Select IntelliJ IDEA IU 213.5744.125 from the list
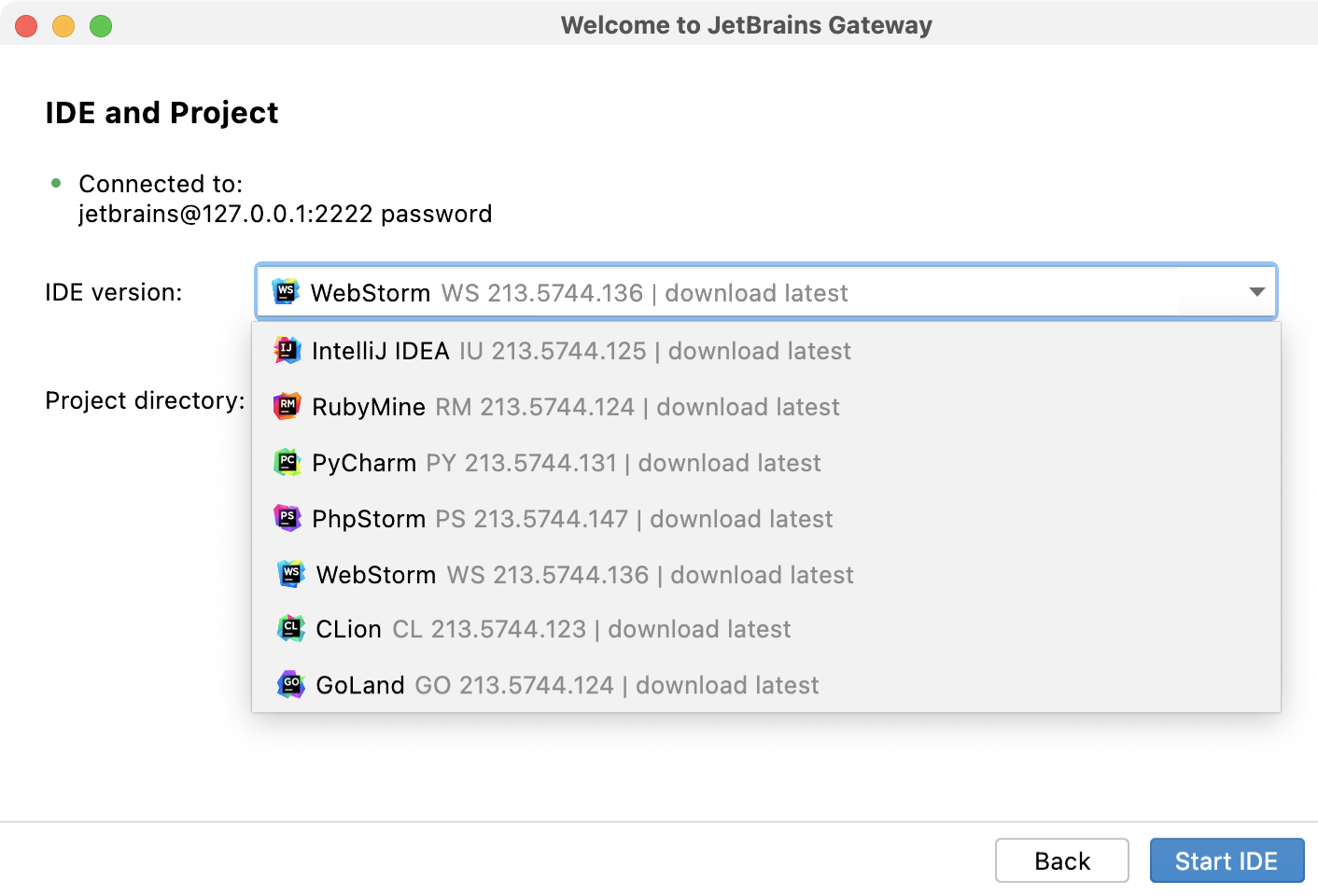 560,351
